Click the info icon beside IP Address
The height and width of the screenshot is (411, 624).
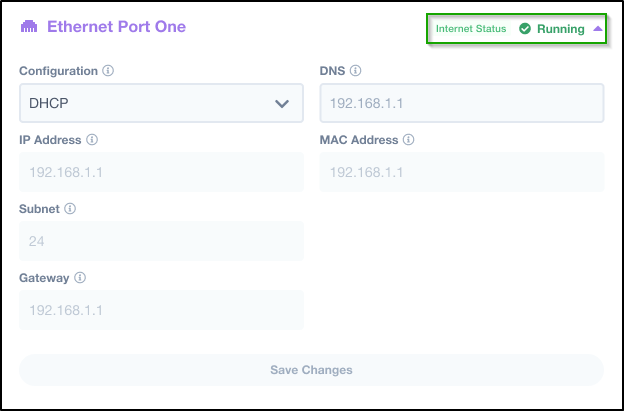click(92, 140)
